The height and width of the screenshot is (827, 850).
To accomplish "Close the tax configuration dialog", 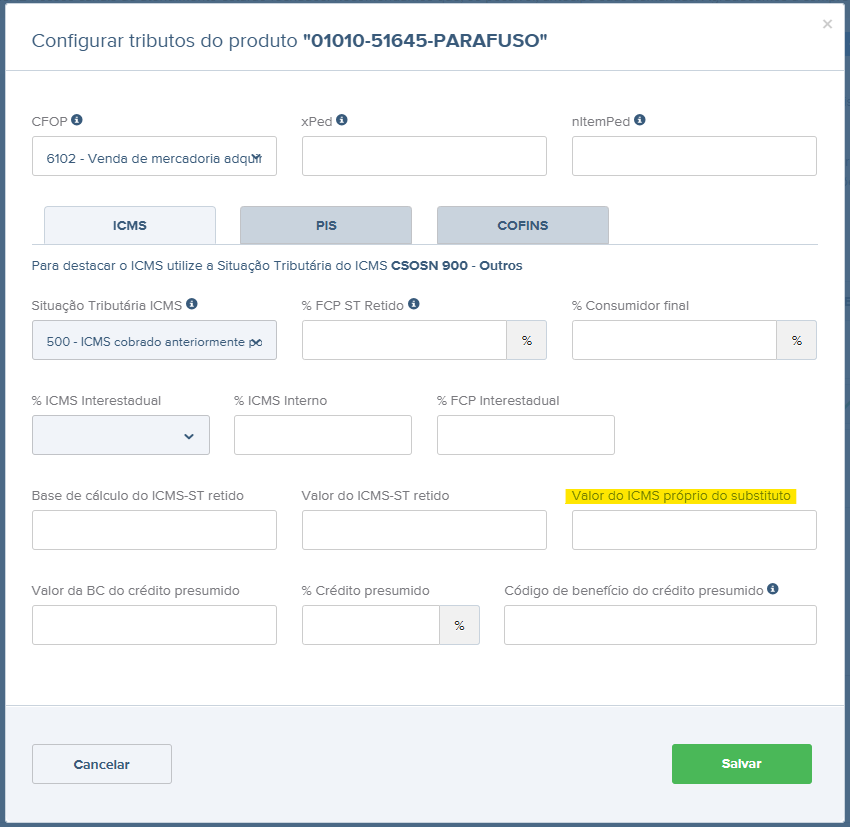I will (x=827, y=24).
